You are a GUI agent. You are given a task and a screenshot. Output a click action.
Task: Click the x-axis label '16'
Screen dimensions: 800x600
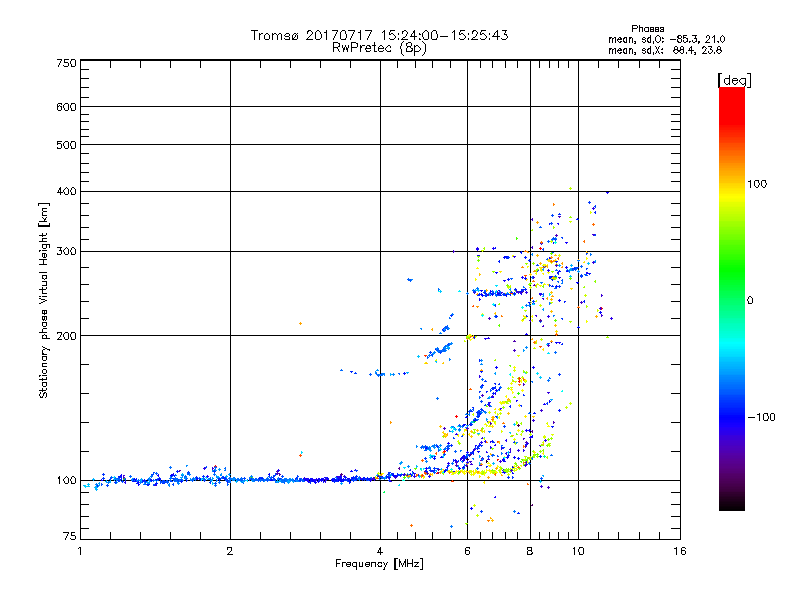point(680,551)
